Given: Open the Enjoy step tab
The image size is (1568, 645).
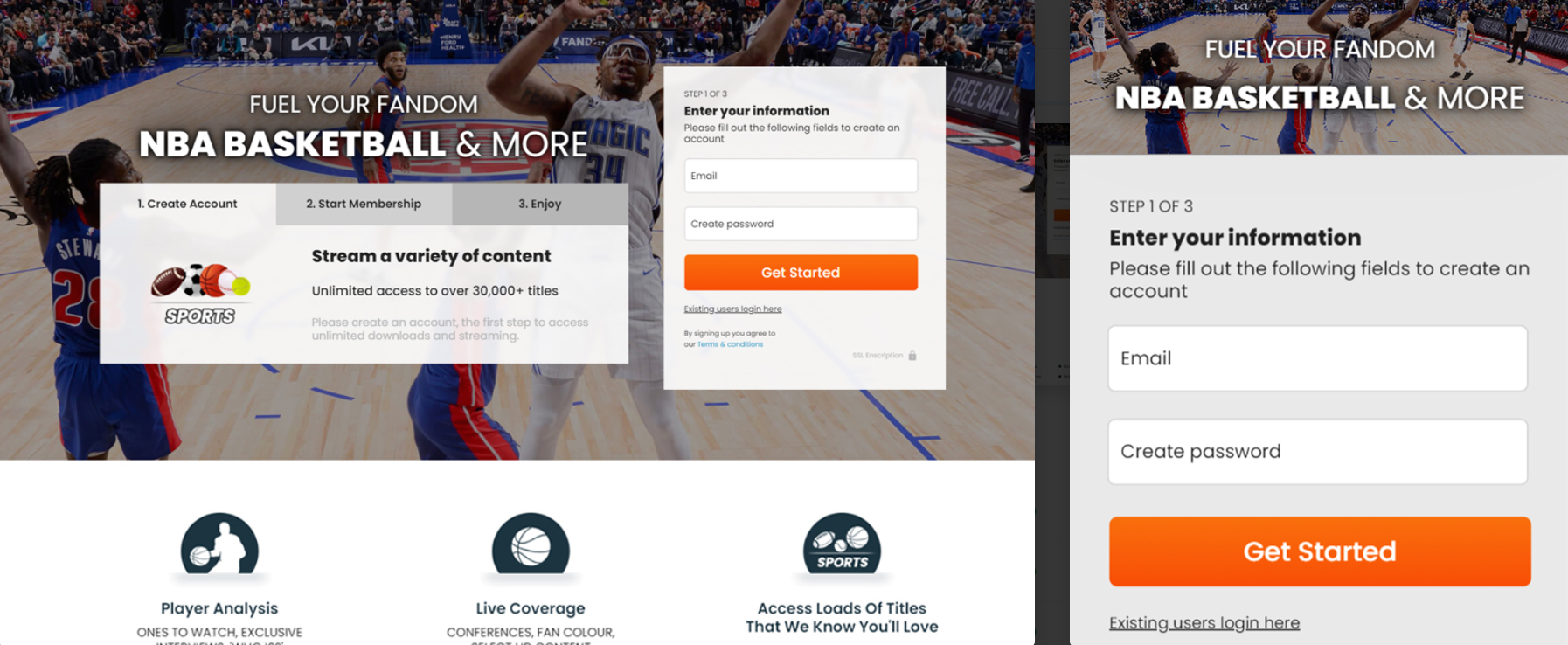Looking at the screenshot, I should (x=540, y=204).
